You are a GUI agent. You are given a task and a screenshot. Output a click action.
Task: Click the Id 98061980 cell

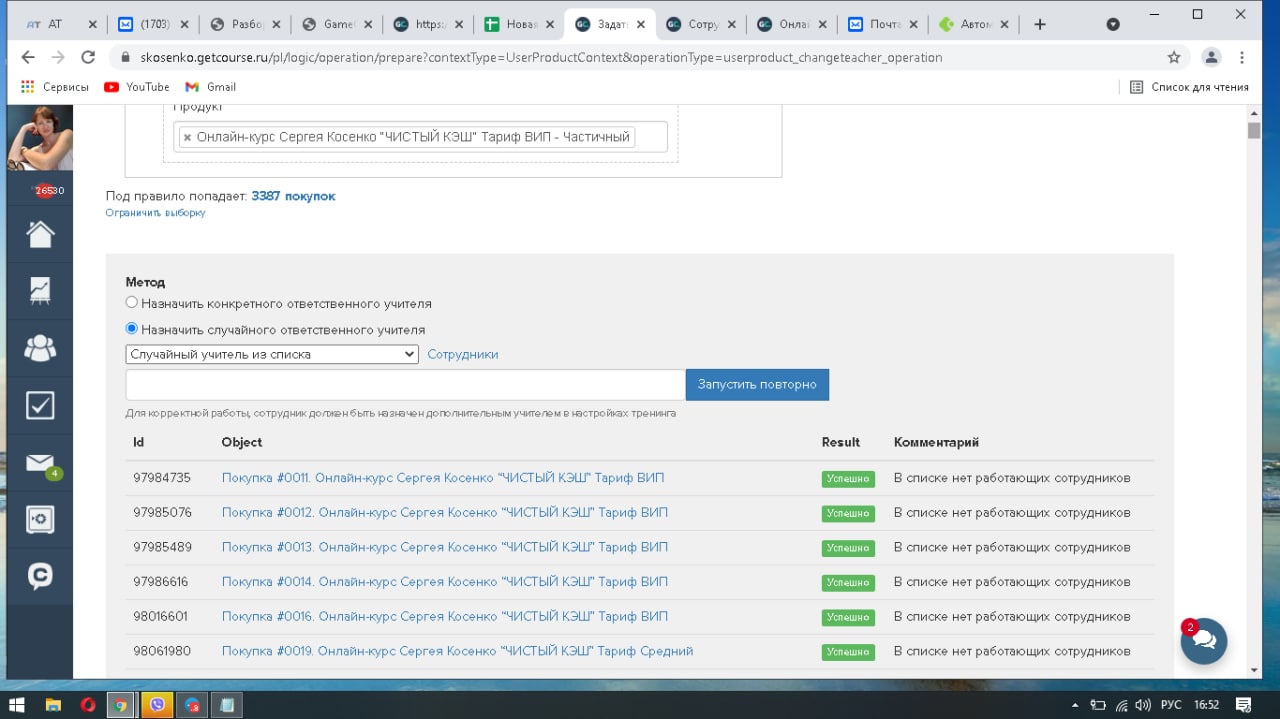point(161,651)
